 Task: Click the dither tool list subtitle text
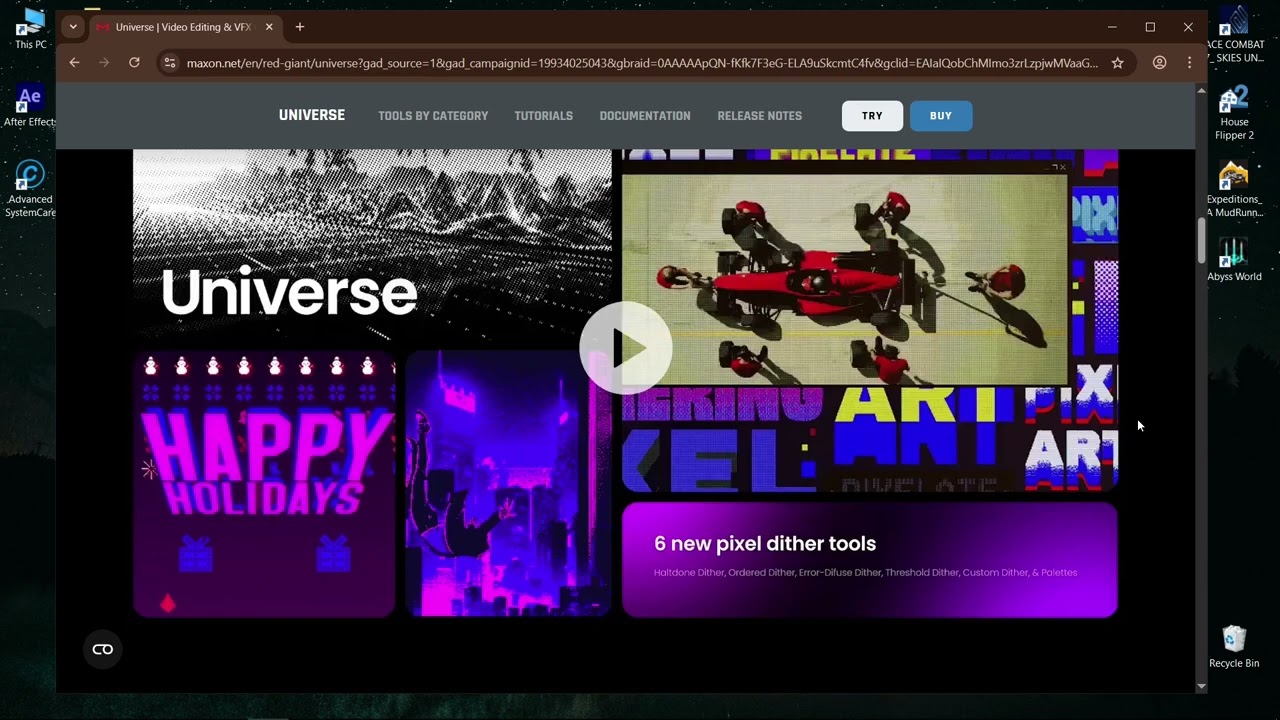tap(865, 573)
